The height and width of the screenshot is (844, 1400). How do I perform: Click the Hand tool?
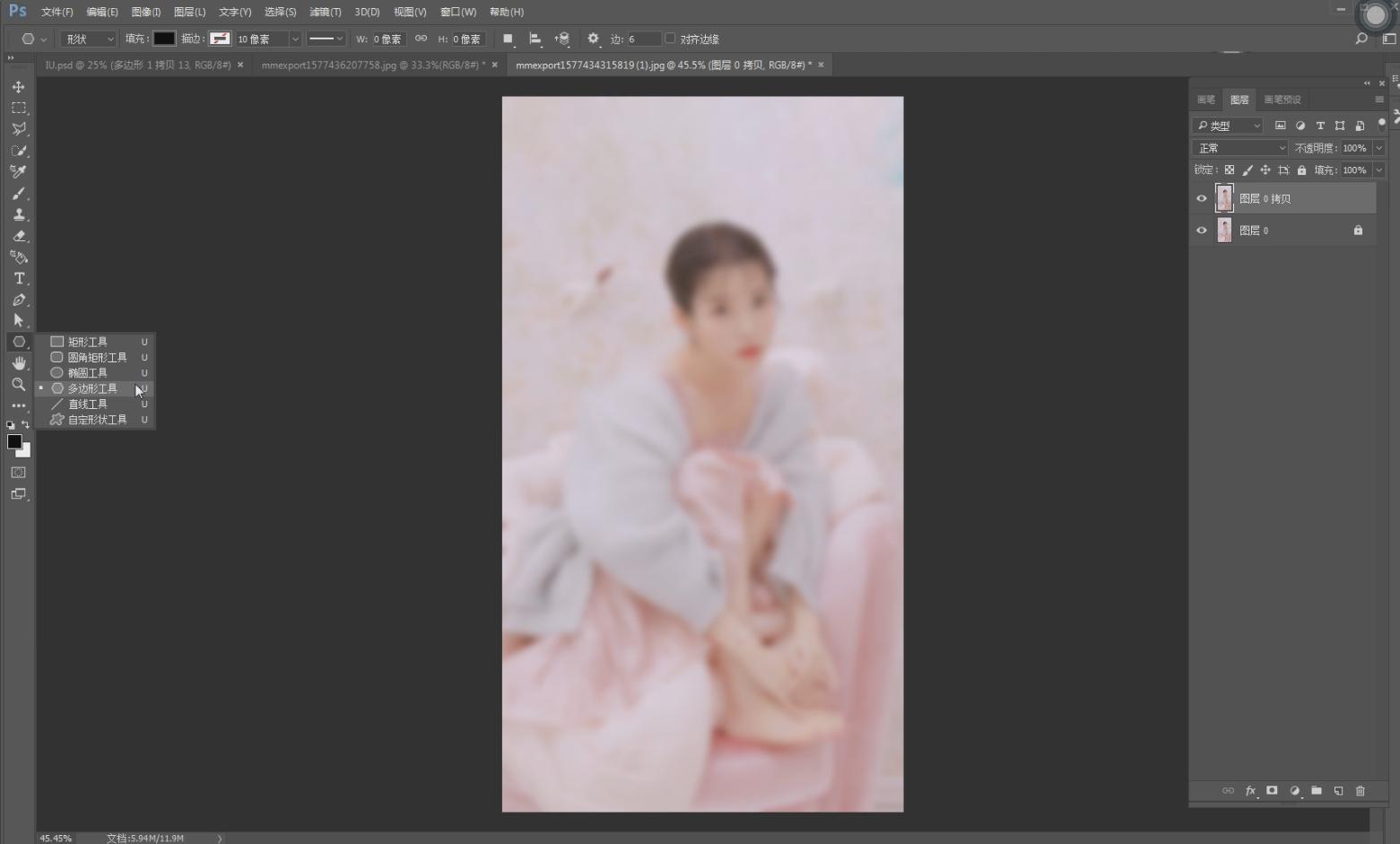(18, 363)
